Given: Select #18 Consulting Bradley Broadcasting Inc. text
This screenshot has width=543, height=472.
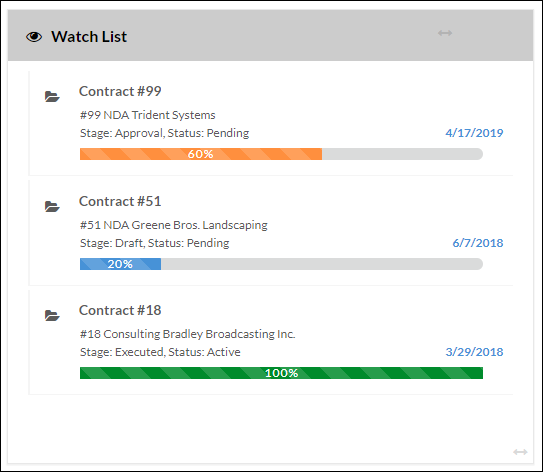Looking at the screenshot, I should (x=187, y=334).
